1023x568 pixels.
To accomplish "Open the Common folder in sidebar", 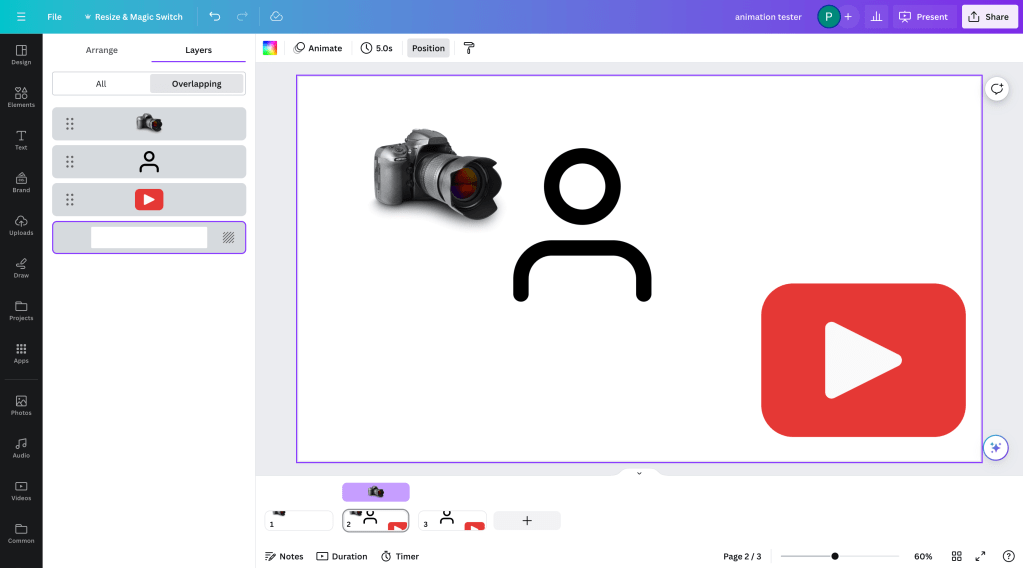I will tap(21, 533).
